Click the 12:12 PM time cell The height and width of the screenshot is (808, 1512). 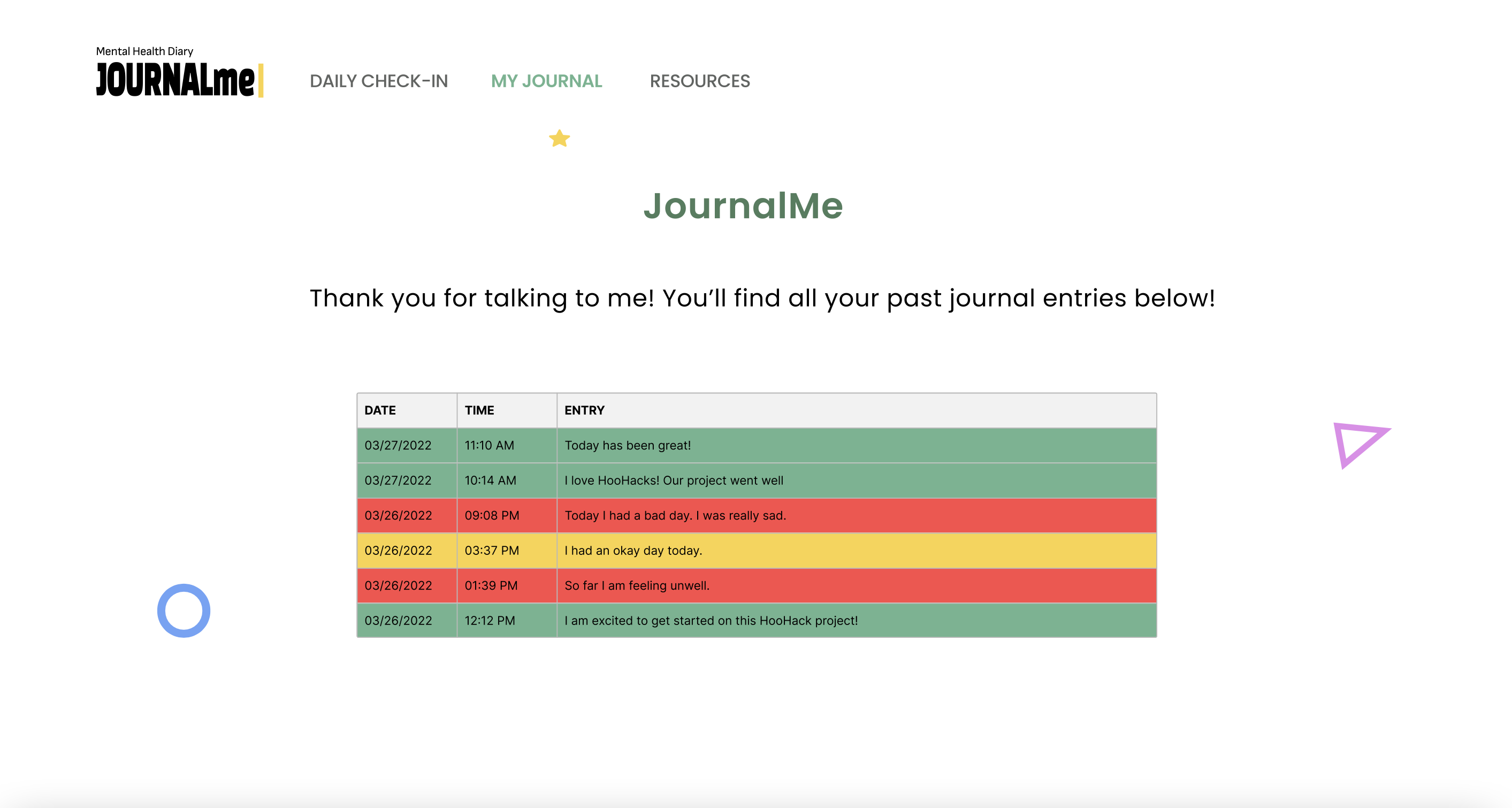coord(490,621)
